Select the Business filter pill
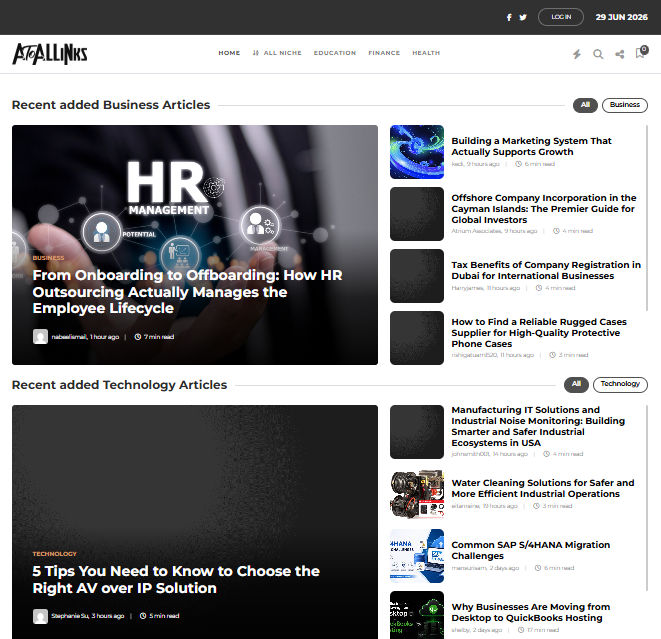The image size is (661, 639). pyautogui.click(x=625, y=105)
